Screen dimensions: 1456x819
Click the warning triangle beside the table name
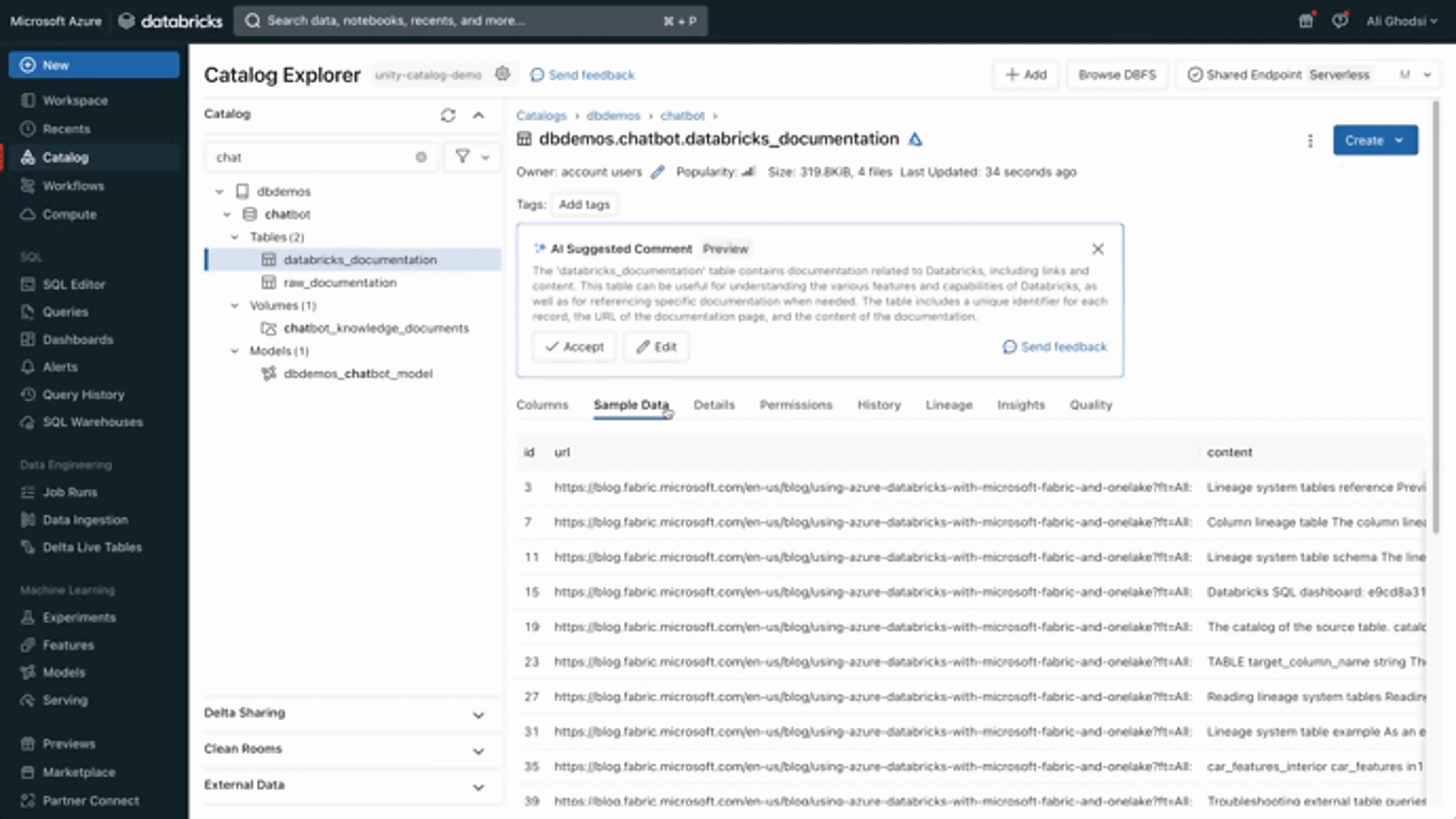pyautogui.click(x=915, y=139)
